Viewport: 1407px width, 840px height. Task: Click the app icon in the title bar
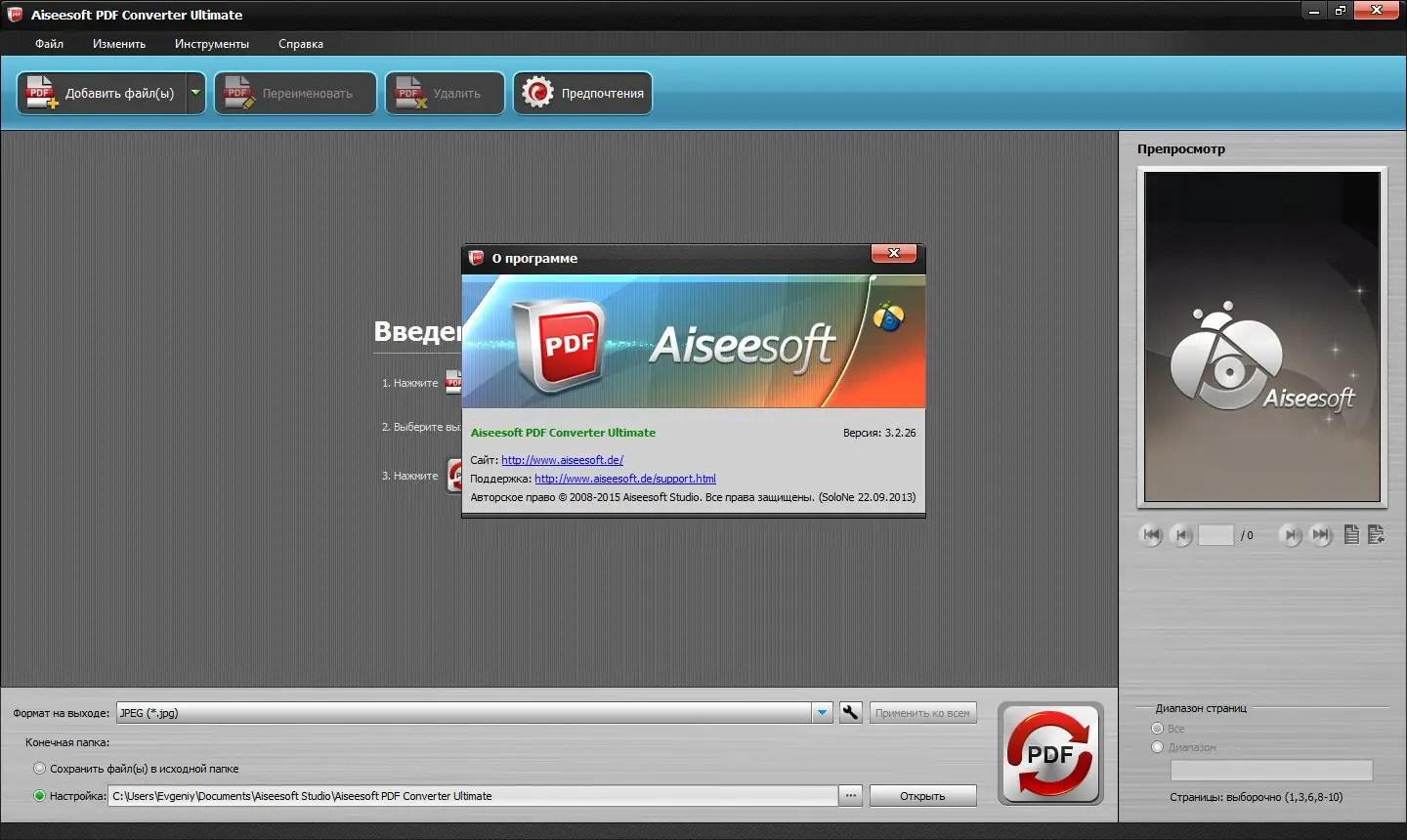[15, 15]
